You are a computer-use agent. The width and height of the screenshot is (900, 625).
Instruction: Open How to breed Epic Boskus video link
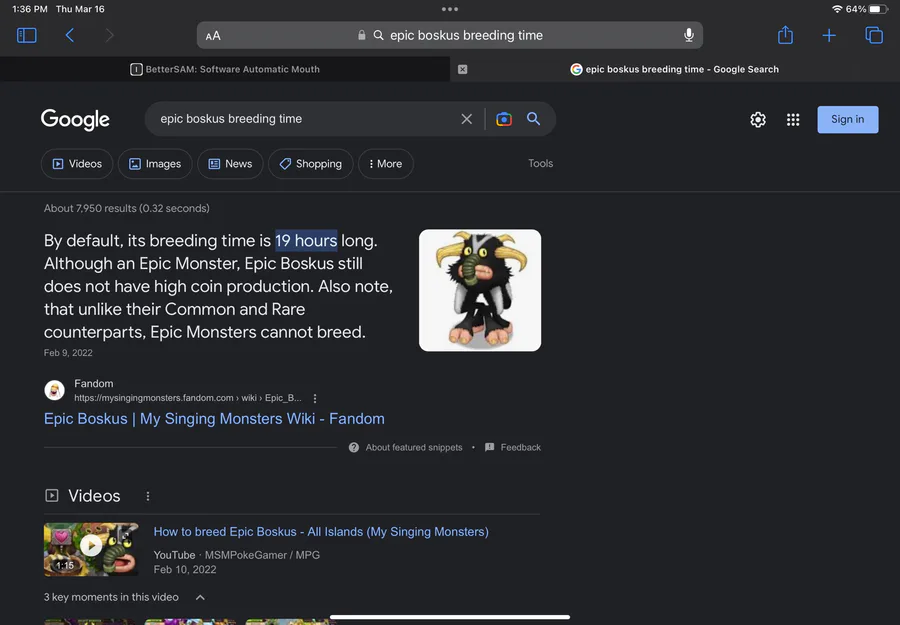point(321,532)
